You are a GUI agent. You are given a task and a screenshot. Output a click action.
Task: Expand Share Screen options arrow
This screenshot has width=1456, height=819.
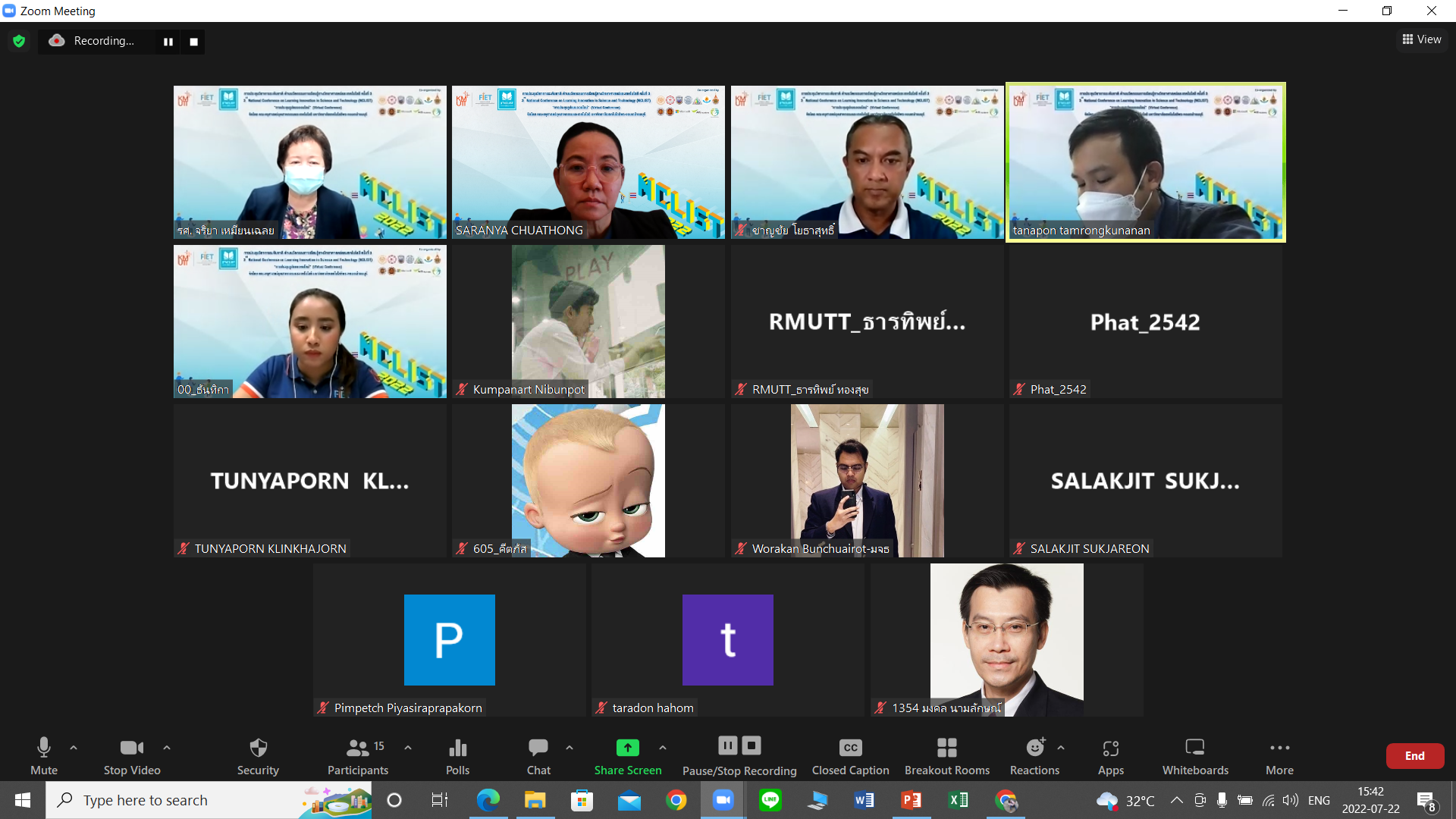click(x=663, y=748)
